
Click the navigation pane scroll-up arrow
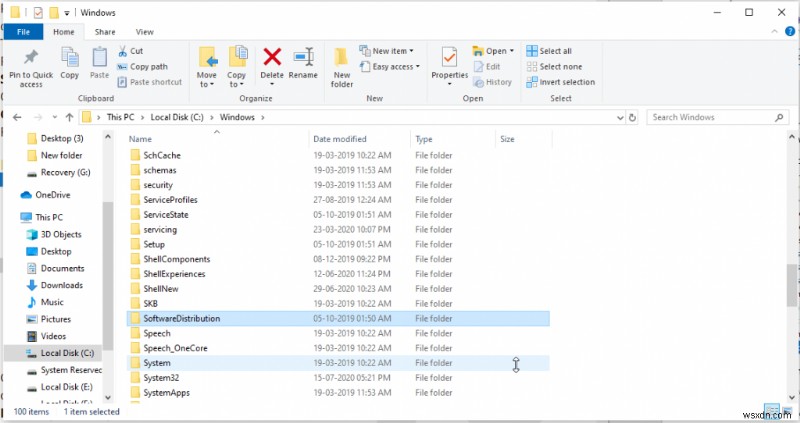coord(108,137)
